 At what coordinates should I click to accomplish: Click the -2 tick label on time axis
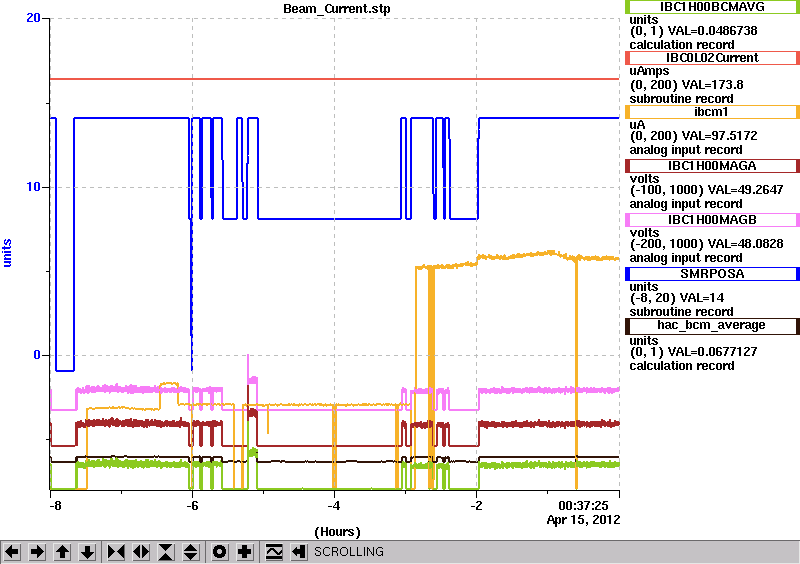(x=476, y=506)
